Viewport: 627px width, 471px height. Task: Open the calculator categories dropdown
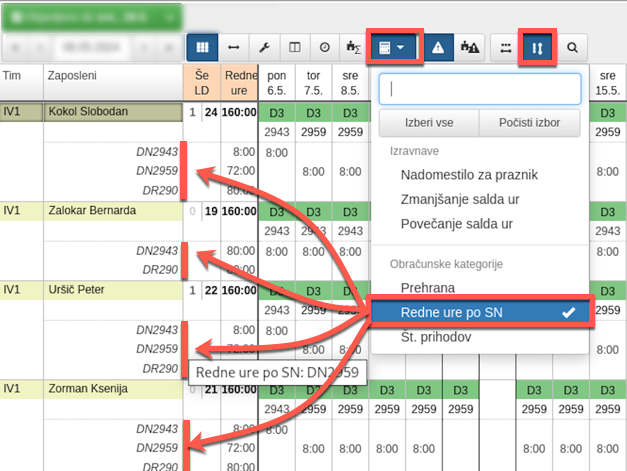(392, 48)
